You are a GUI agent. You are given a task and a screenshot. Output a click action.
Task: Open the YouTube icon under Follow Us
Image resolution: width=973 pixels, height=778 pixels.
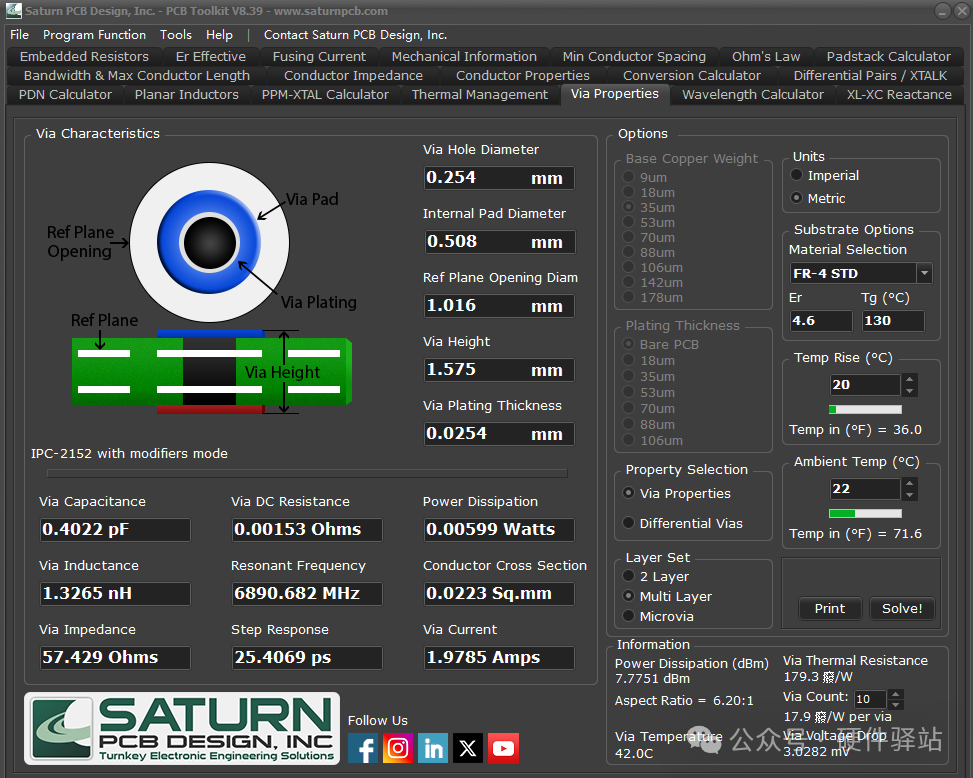click(x=503, y=748)
